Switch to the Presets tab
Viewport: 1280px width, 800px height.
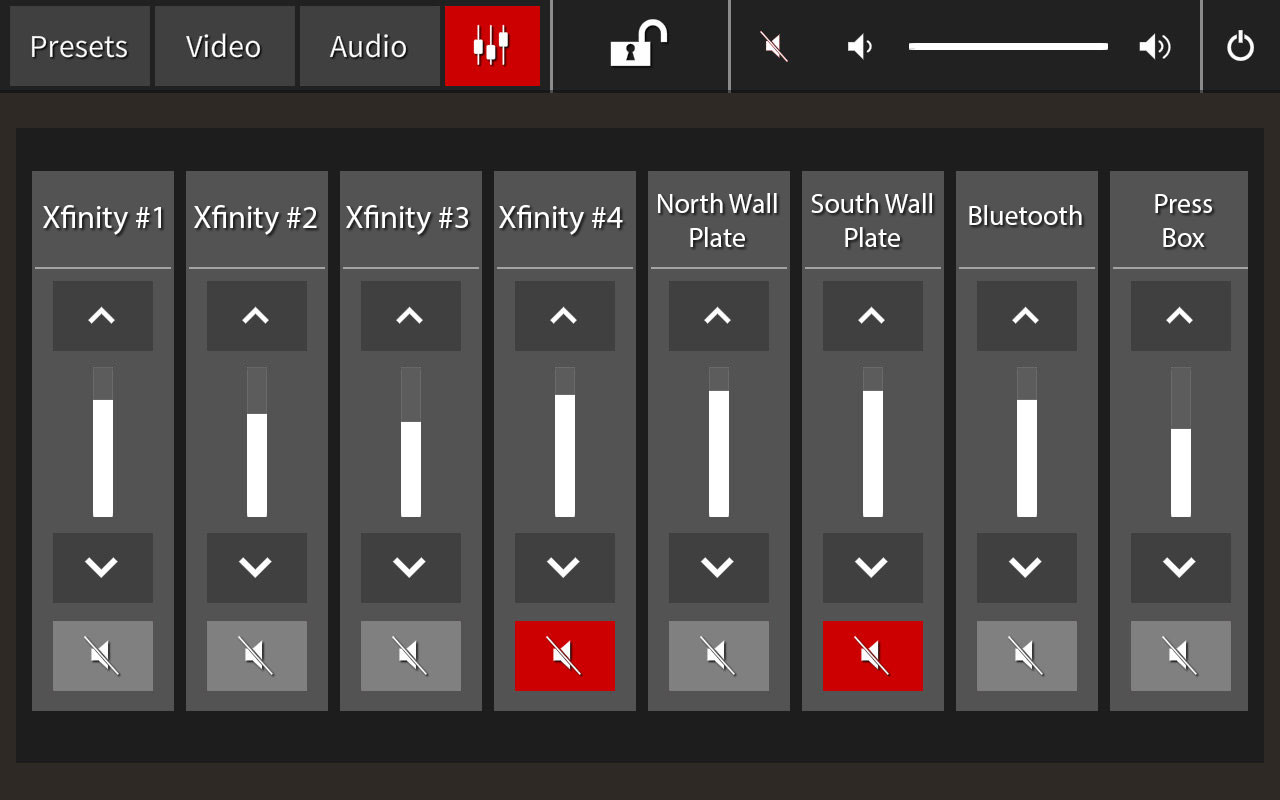pyautogui.click(x=79, y=46)
